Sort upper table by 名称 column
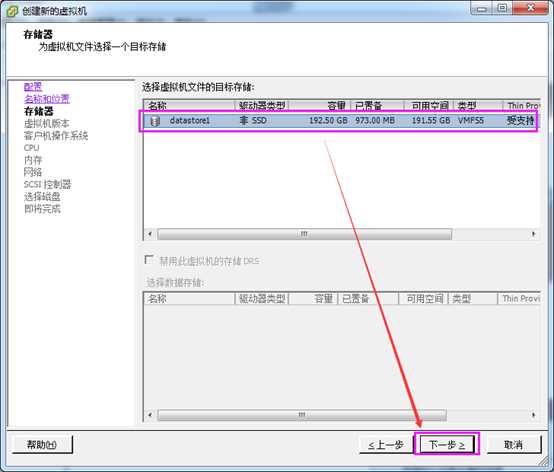The width and height of the screenshot is (554, 472). [x=189, y=105]
